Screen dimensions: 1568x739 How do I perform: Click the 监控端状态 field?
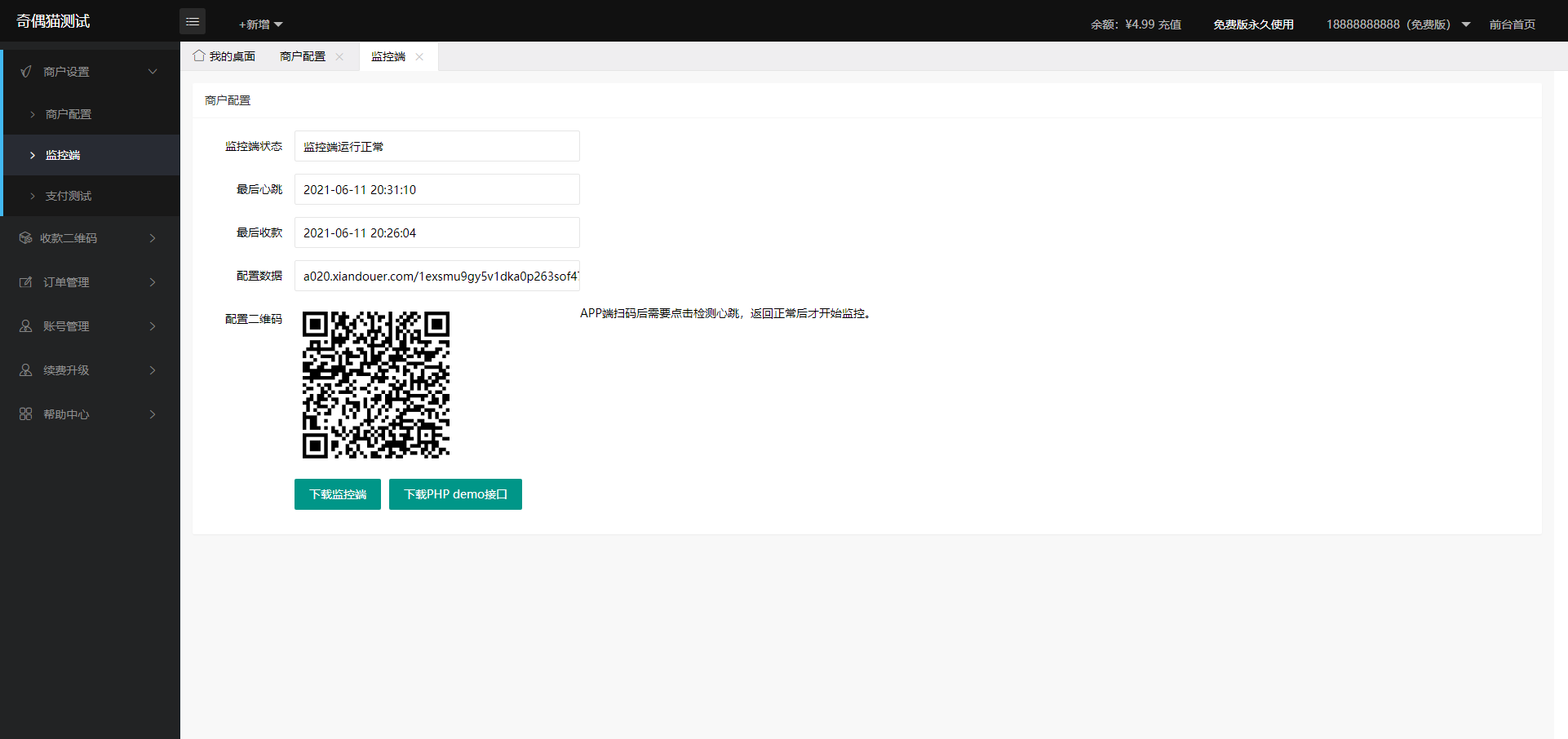pyautogui.click(x=437, y=146)
